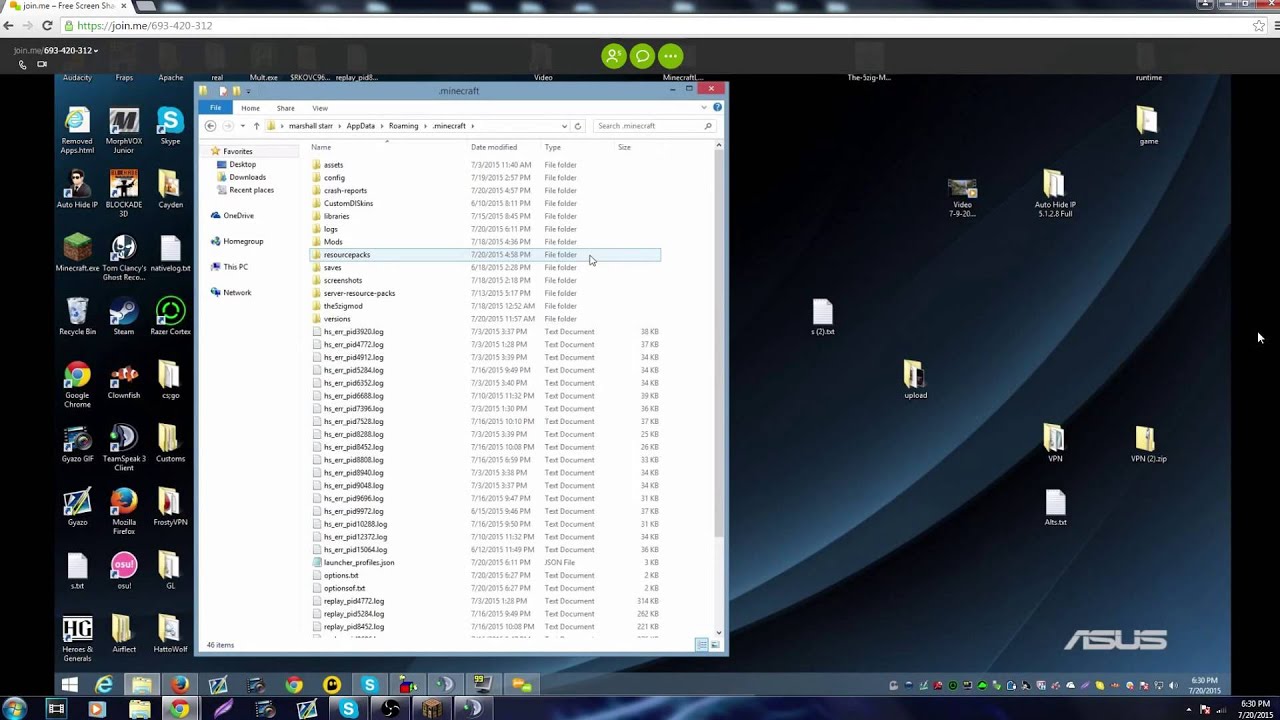Click OBS icon in bottom taskbar

point(390,709)
